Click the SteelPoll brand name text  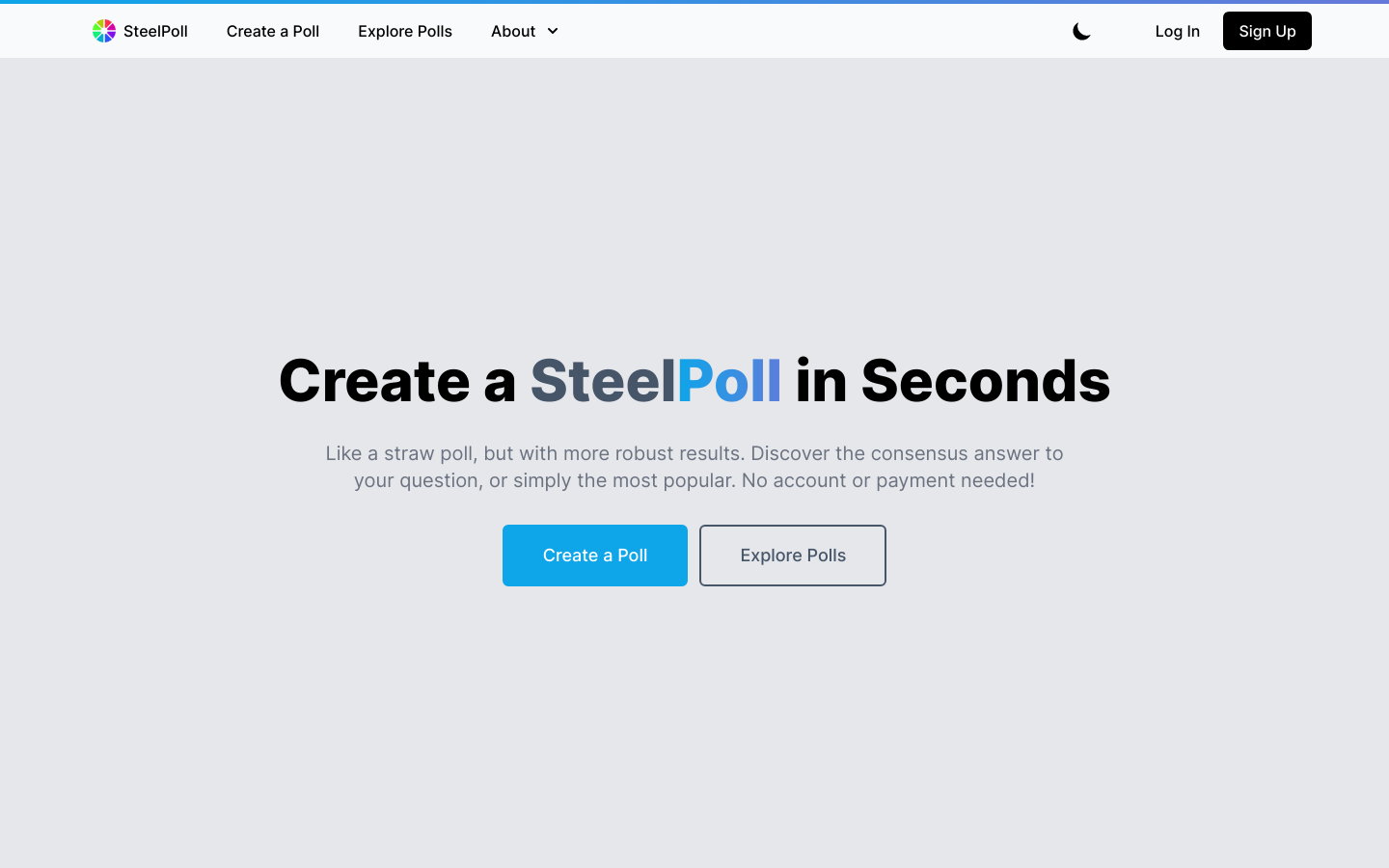(154, 30)
